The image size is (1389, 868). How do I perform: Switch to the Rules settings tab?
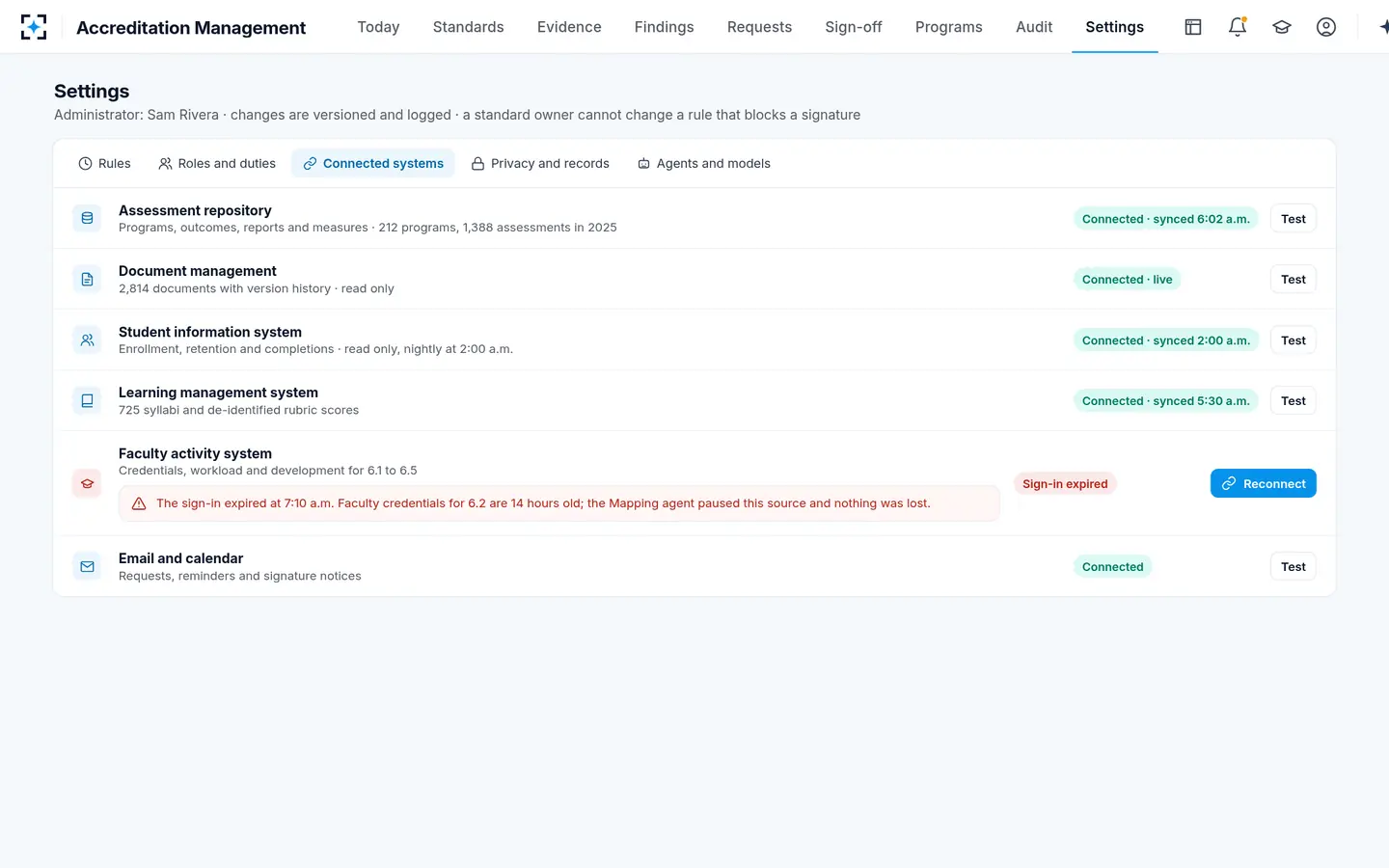[104, 163]
